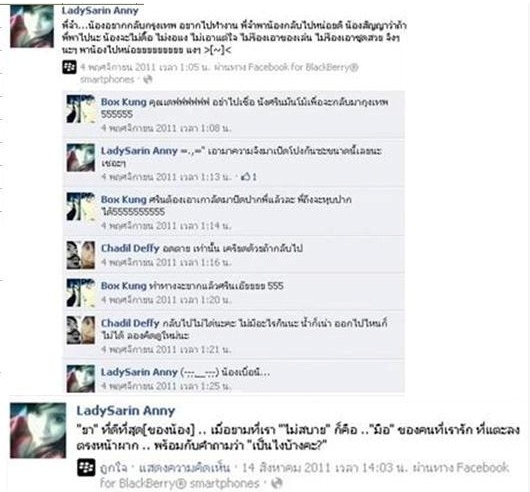Click the แสดงความคิดเห็น (Comment) link on the bottom post
Viewport: 530px width, 492px height.
pyautogui.click(x=184, y=468)
